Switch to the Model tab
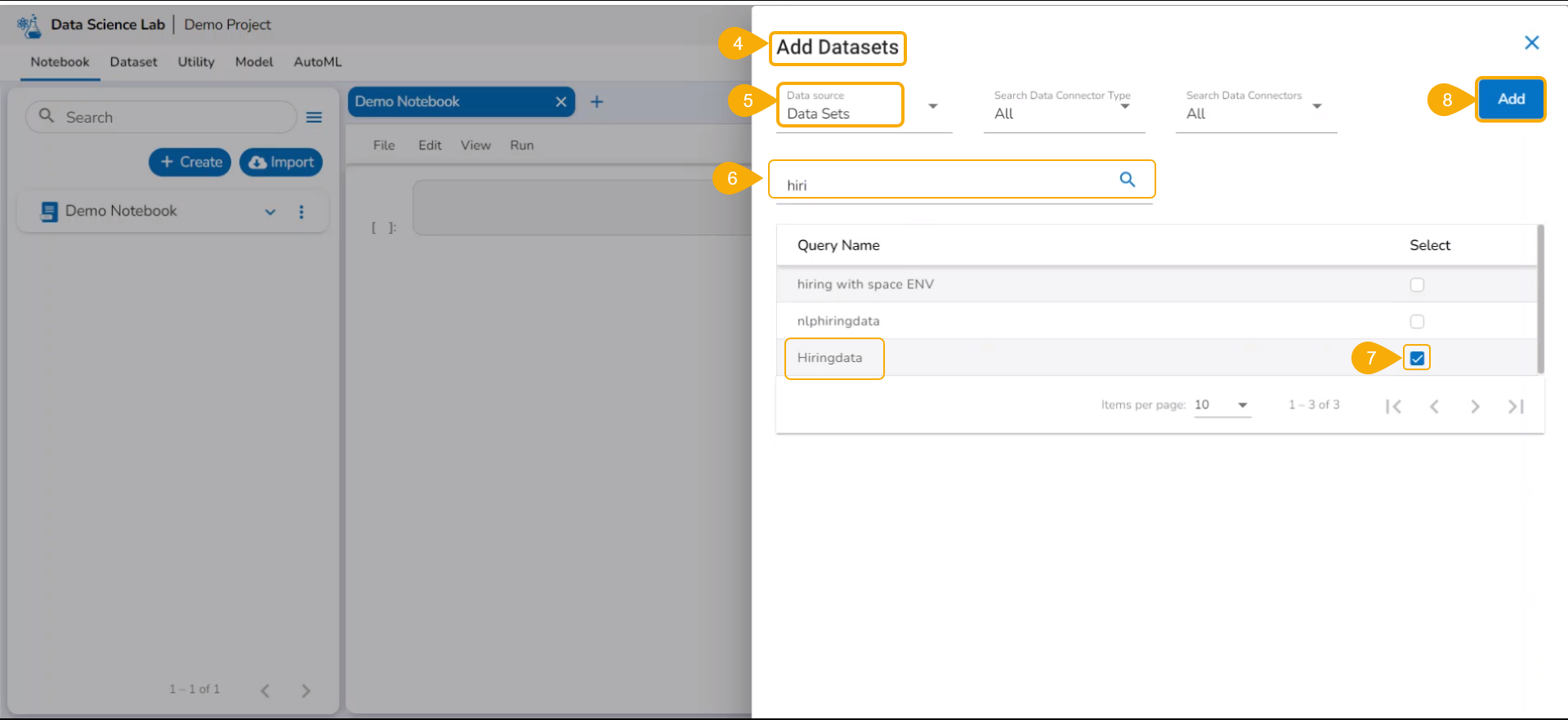Screen dimensions: 1568x720 (x=254, y=62)
